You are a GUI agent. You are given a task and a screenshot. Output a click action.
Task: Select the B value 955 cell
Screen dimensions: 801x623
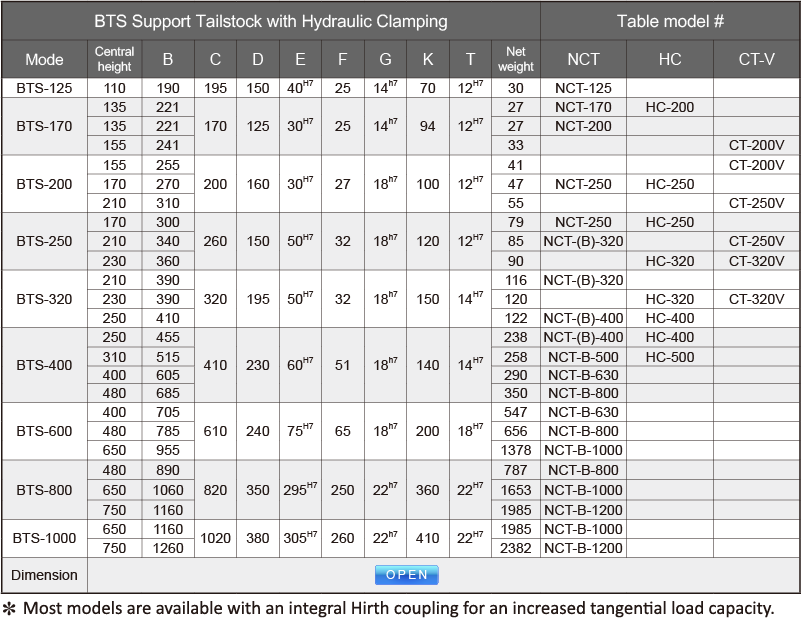point(168,450)
